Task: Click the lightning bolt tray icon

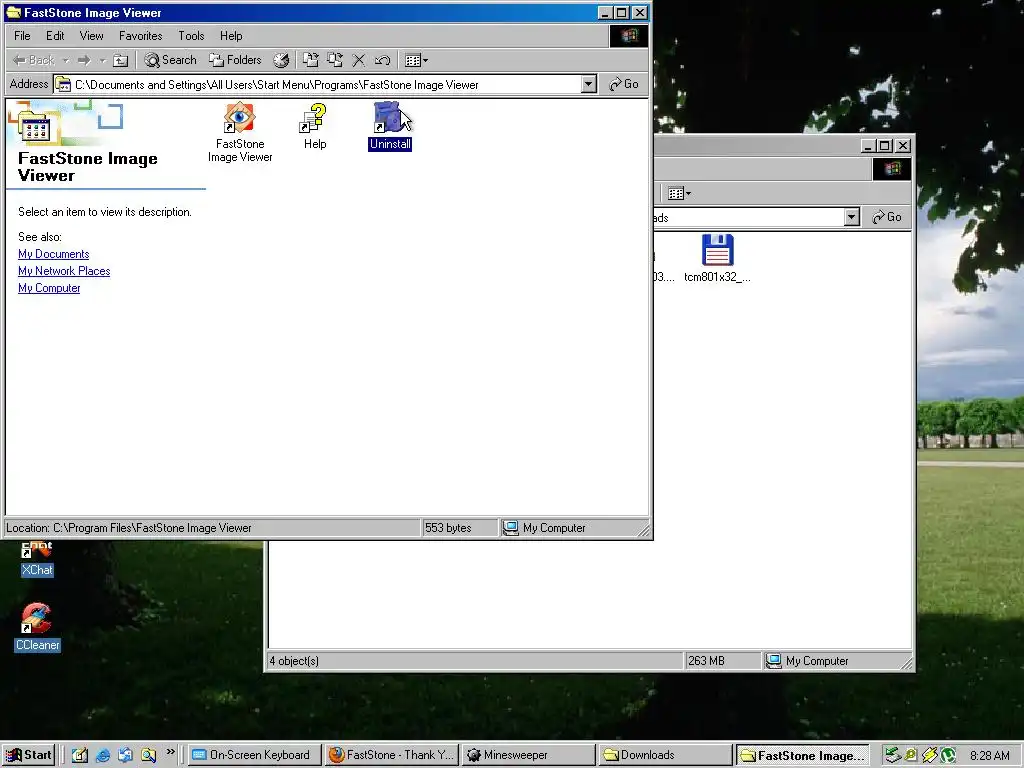Action: pyautogui.click(x=929, y=756)
